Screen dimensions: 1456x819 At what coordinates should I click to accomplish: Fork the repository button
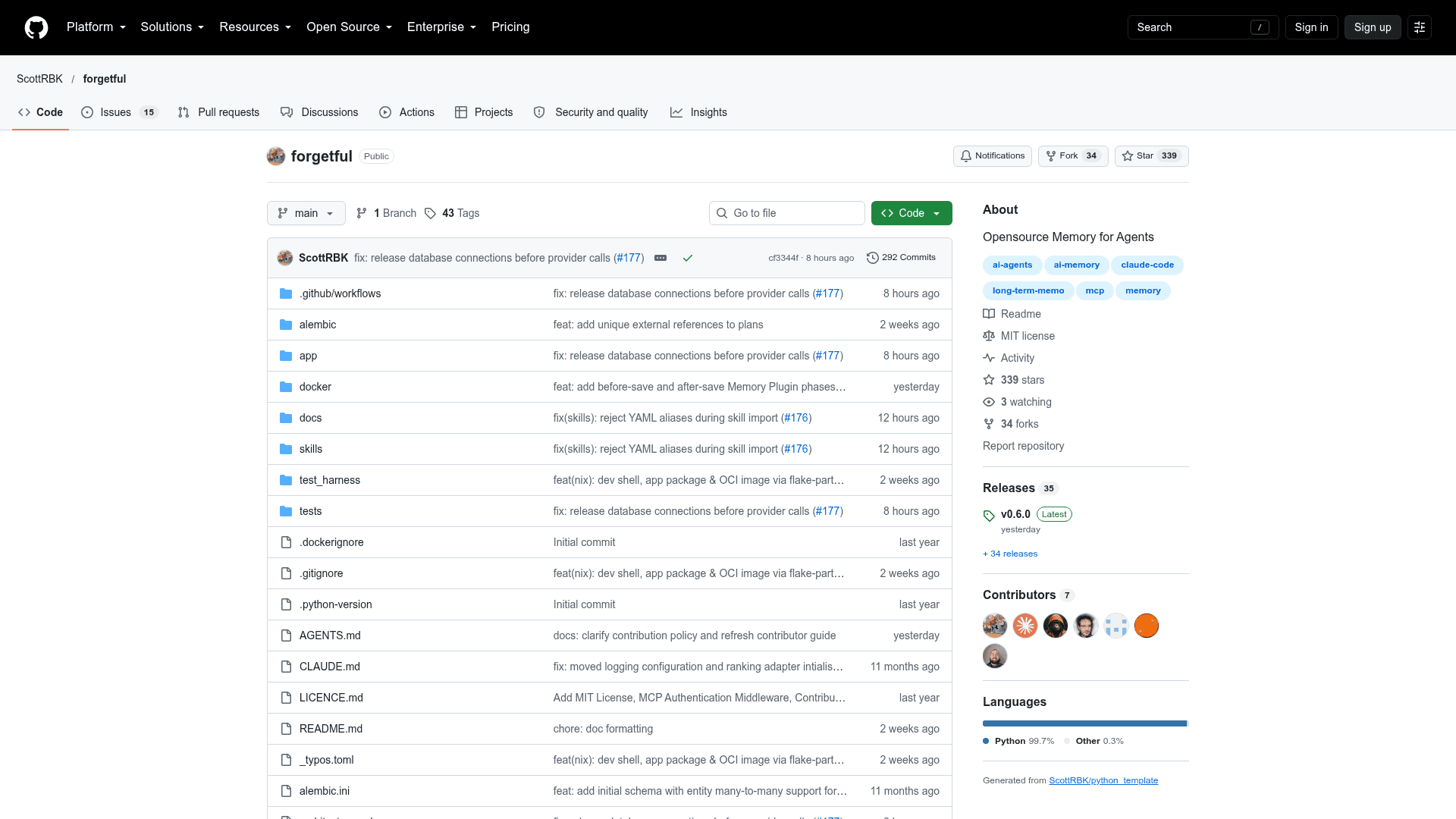(x=1073, y=156)
